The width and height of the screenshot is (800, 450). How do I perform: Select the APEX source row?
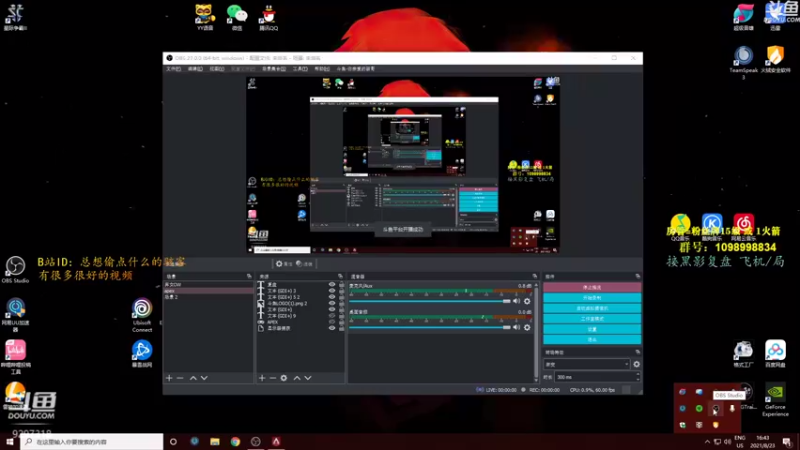pos(300,322)
